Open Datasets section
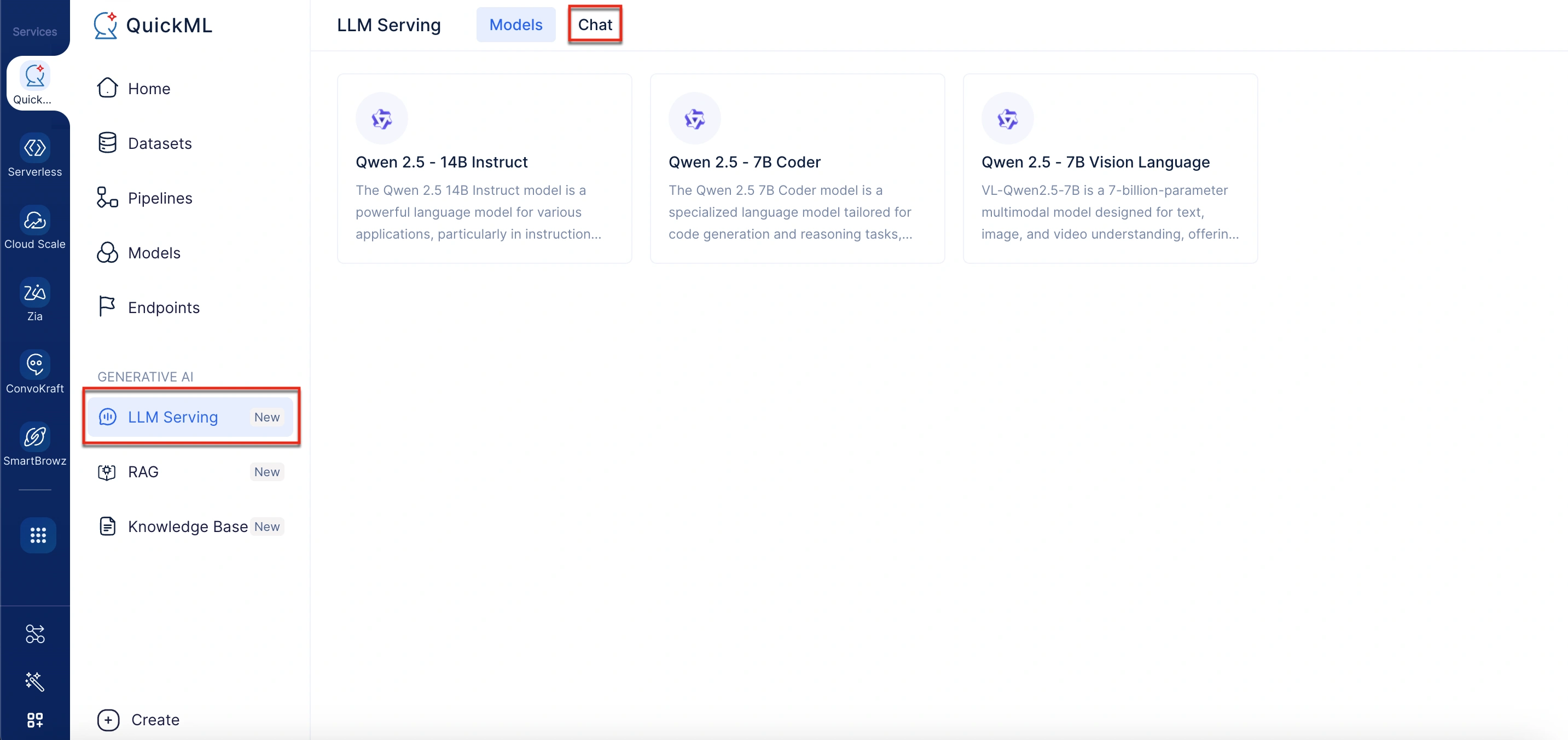This screenshot has height=740, width=1568. 190,143
